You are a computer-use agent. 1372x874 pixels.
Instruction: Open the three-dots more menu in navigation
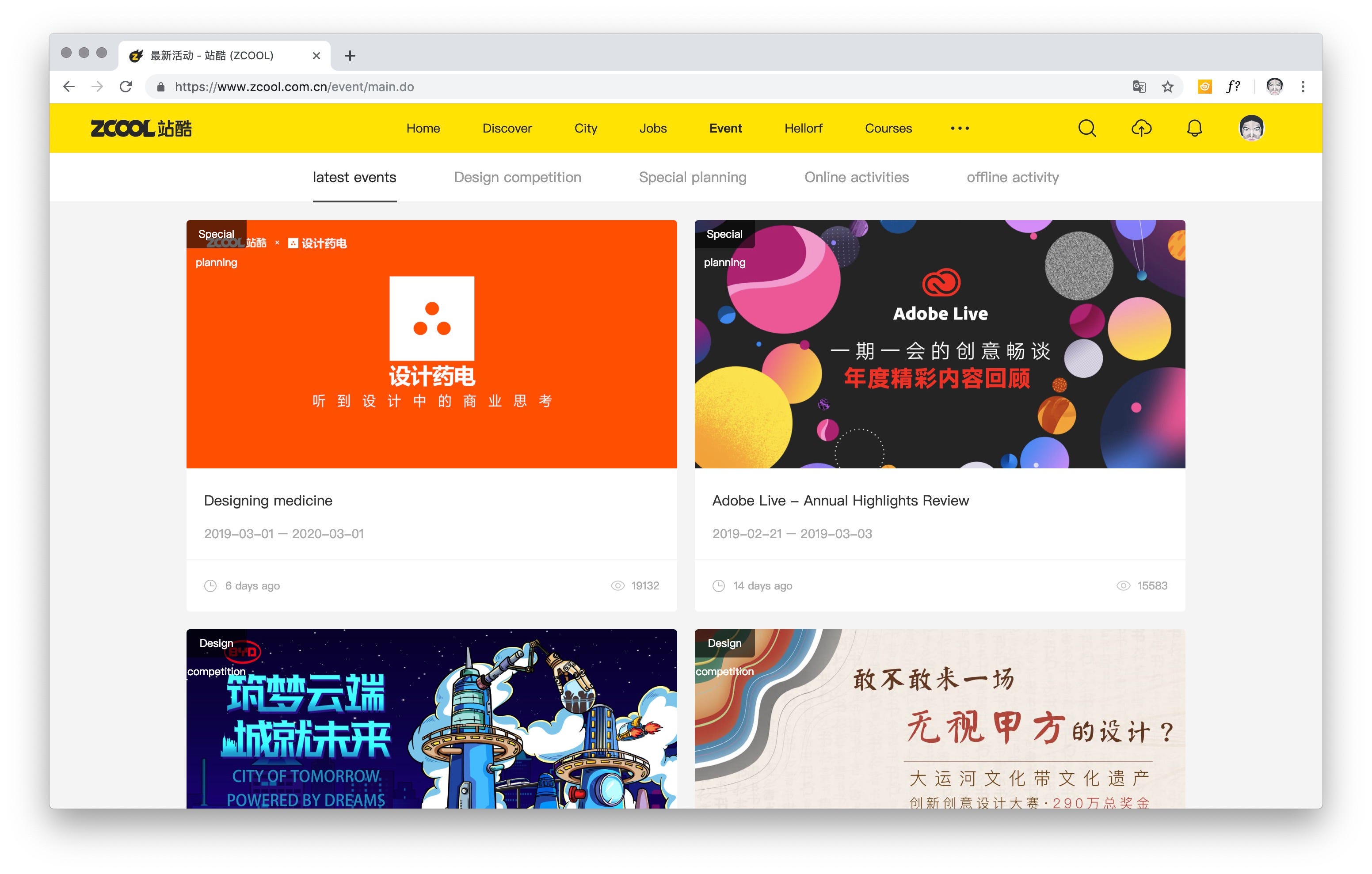(960, 128)
